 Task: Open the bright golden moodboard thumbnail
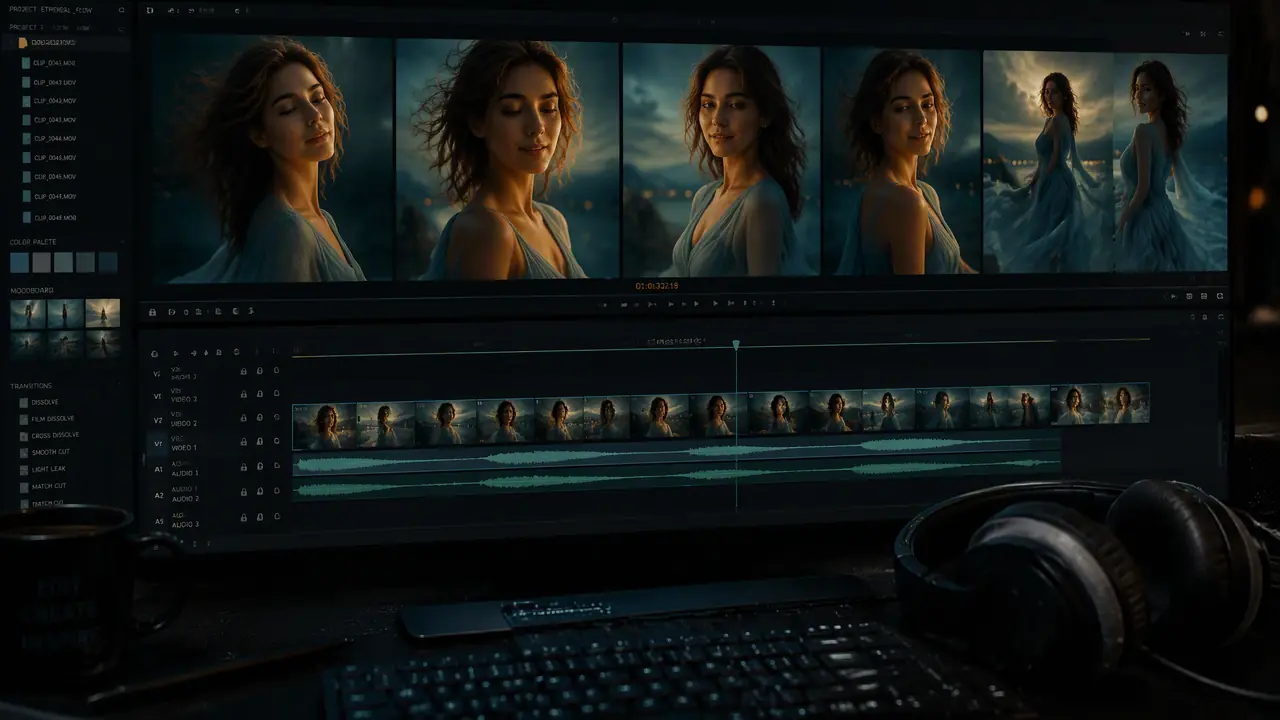pyautogui.click(x=102, y=313)
